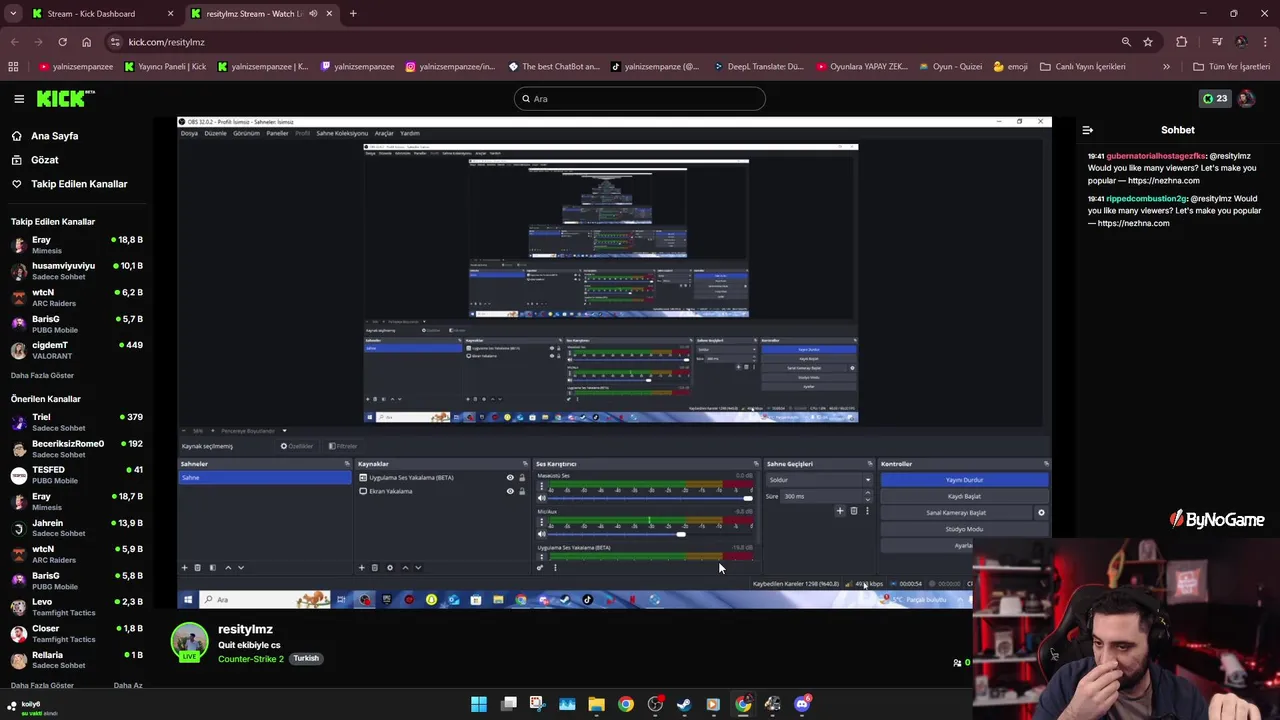
Task: Open the Chrome apps grid shortcut
Action: pos(13,67)
